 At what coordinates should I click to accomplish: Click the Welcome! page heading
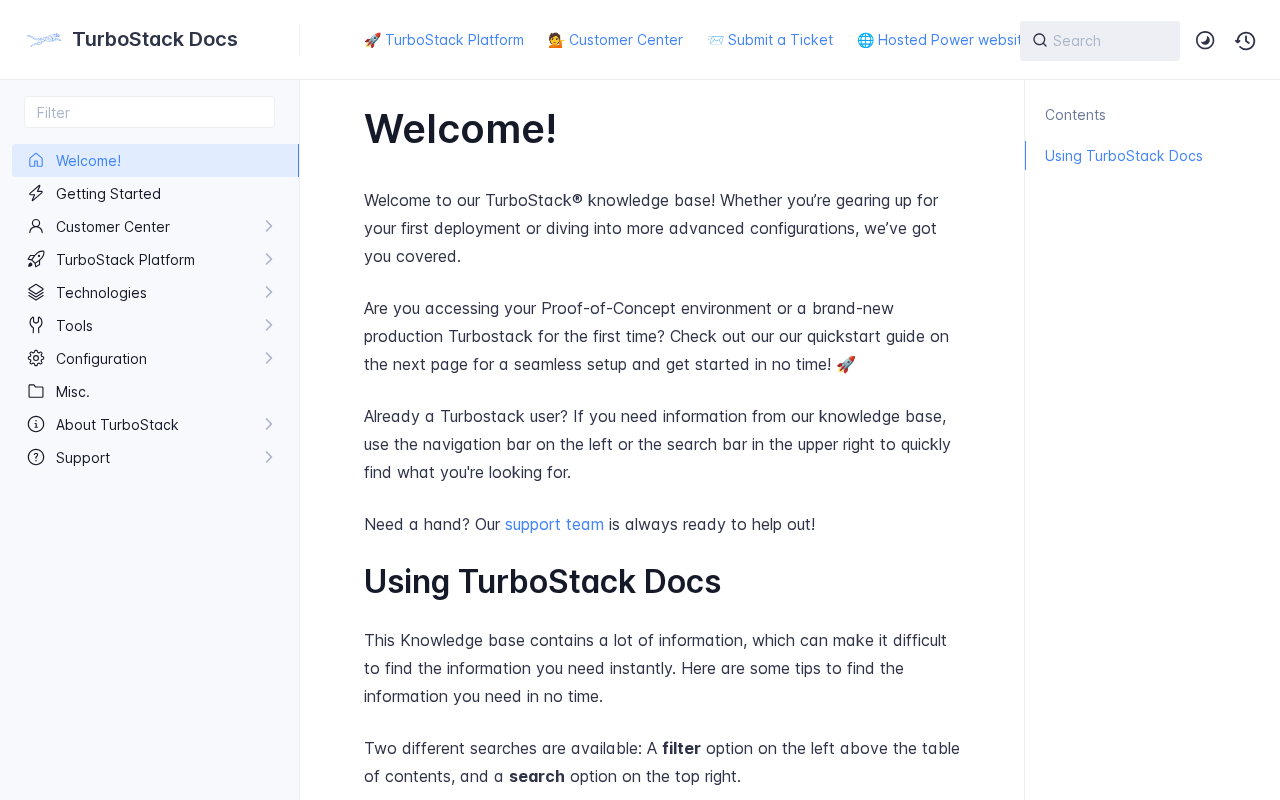click(x=461, y=129)
